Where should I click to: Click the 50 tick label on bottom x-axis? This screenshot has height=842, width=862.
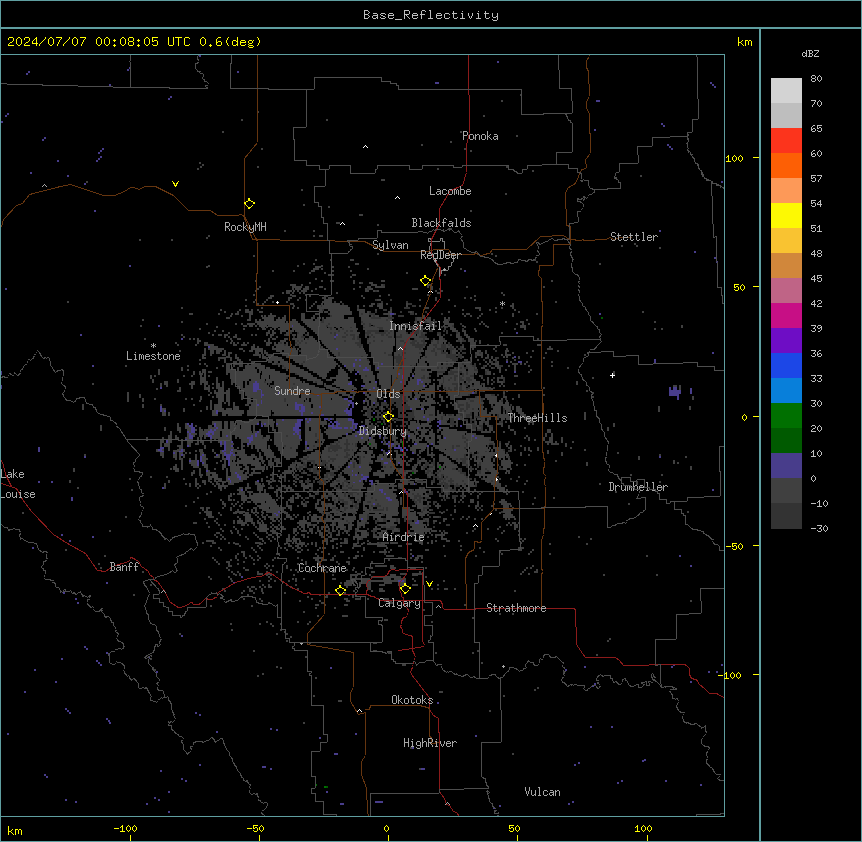click(x=514, y=828)
